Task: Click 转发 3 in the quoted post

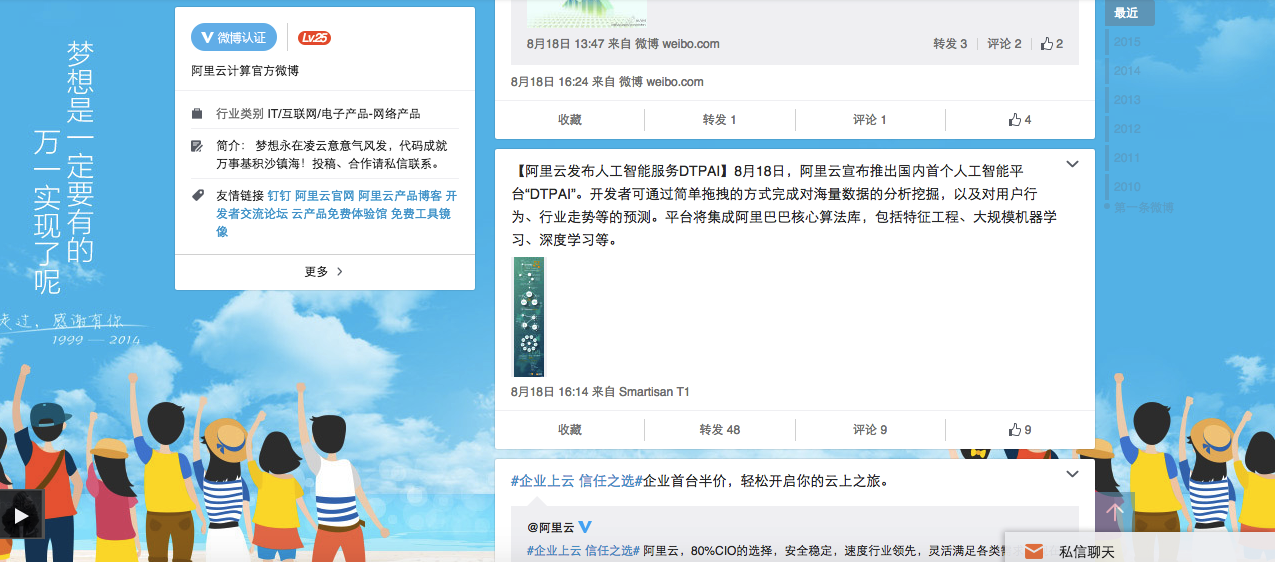Action: click(950, 44)
